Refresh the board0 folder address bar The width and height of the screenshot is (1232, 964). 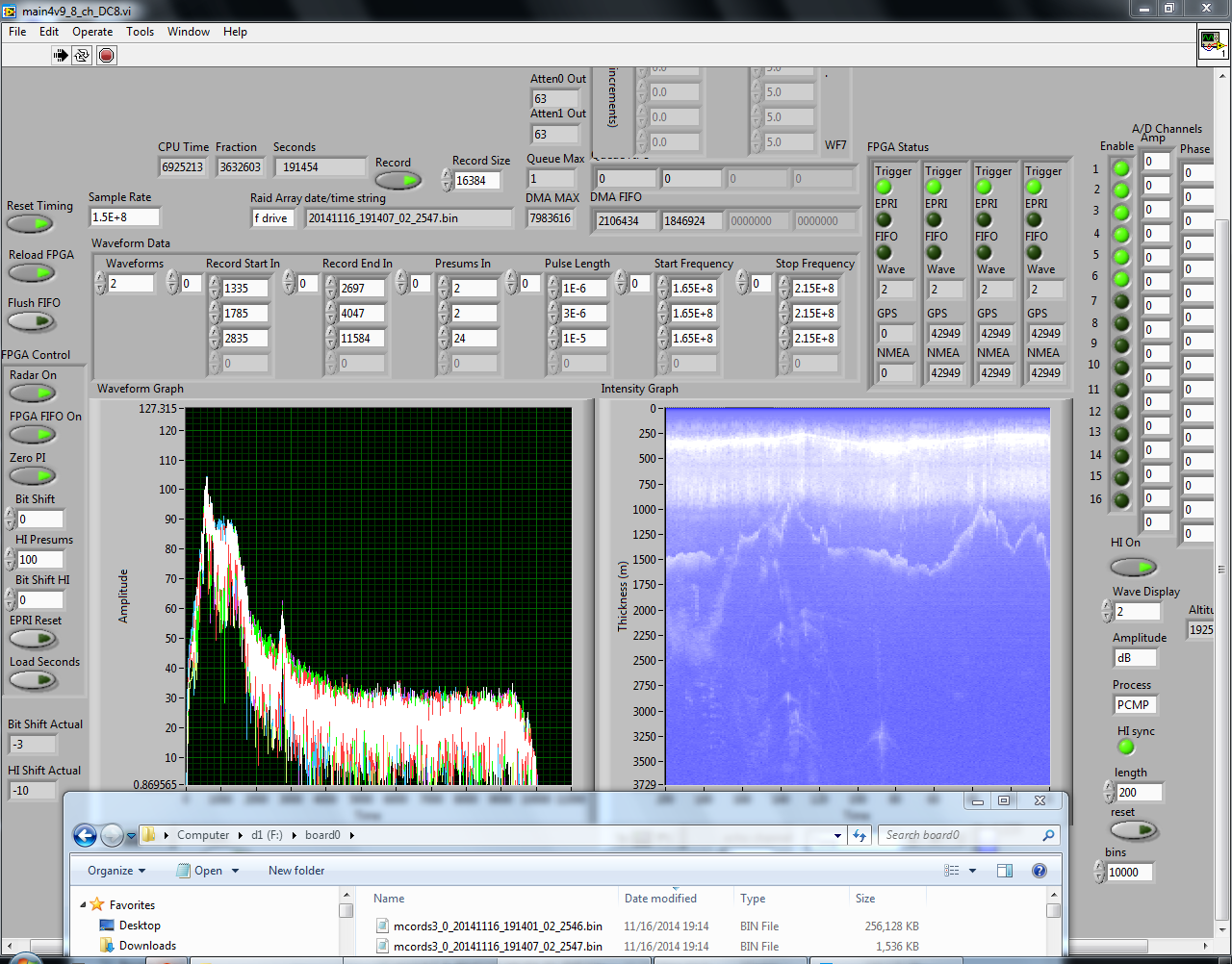click(860, 835)
